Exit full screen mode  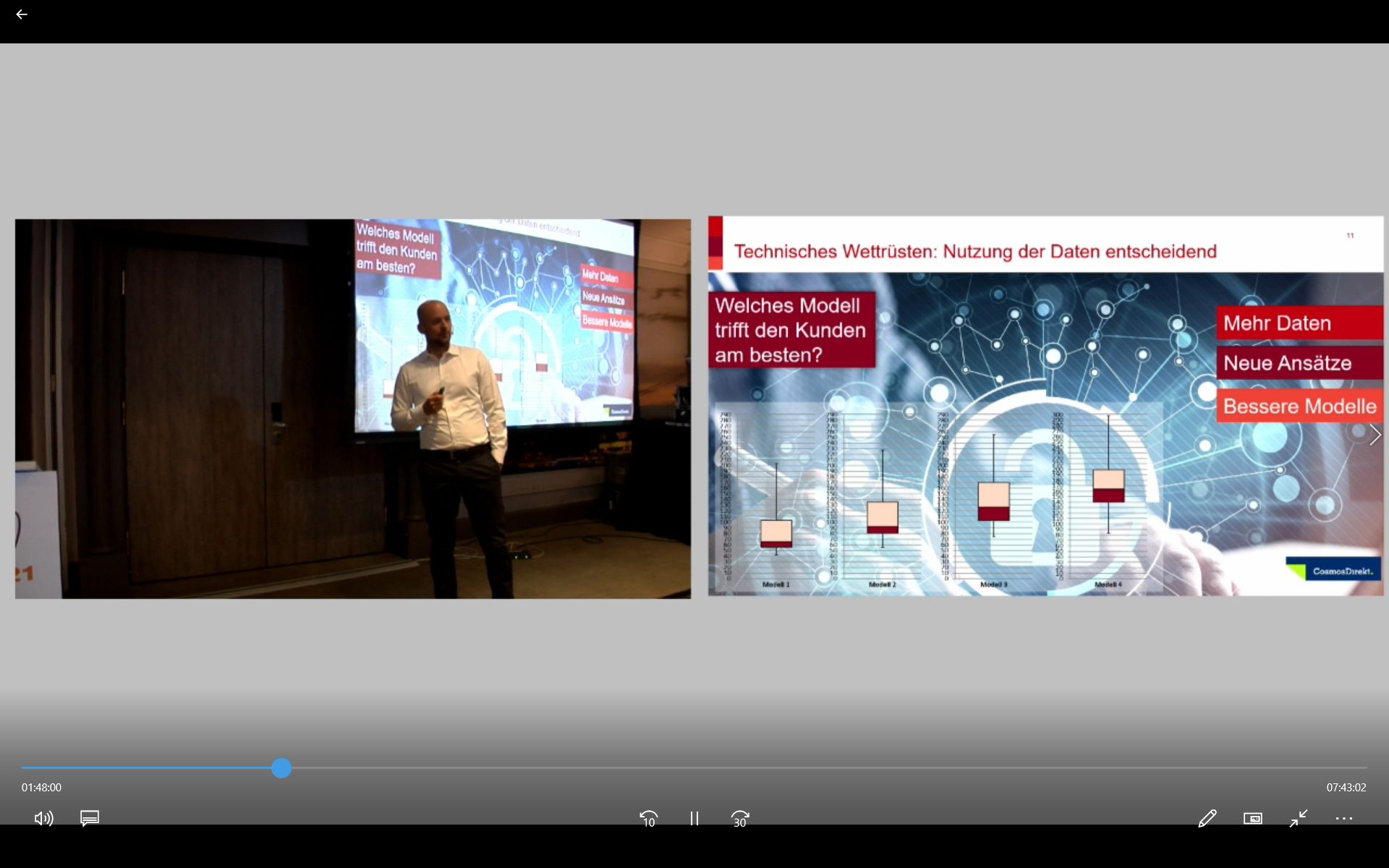(x=1298, y=818)
